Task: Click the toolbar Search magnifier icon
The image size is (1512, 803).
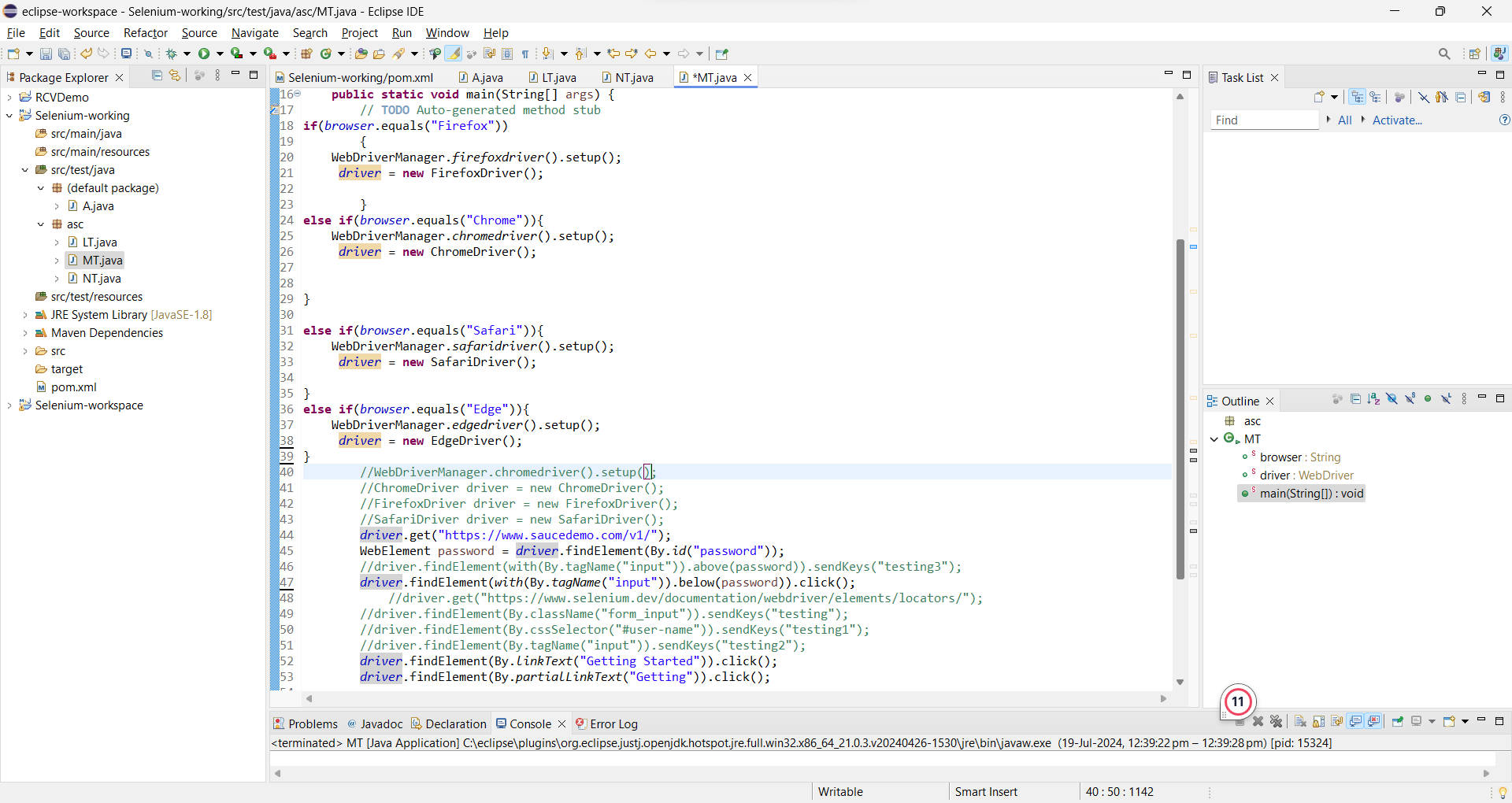Action: coord(1443,54)
